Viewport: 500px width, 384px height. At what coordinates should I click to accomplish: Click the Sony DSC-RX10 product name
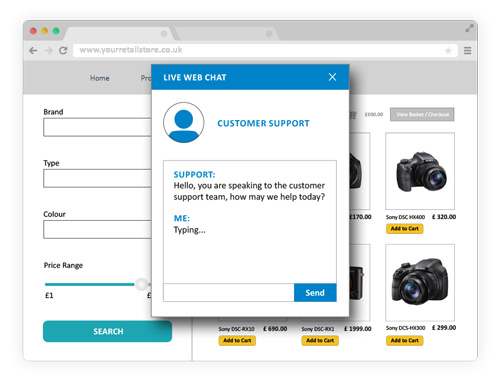click(x=236, y=329)
